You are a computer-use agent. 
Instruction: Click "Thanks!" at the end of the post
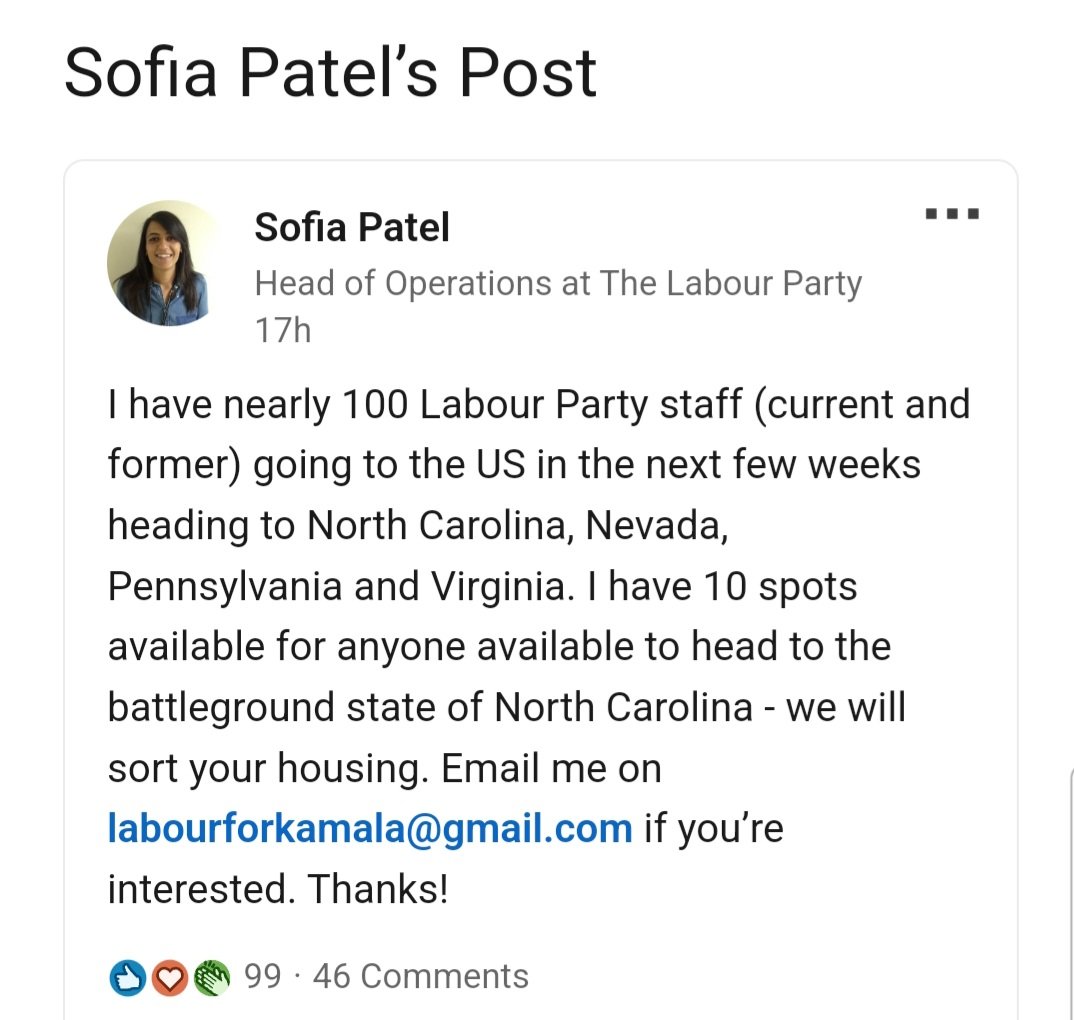[378, 890]
